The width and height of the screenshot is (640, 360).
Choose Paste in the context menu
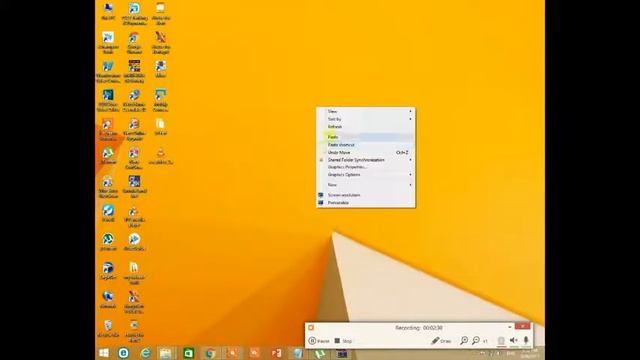[x=366, y=137]
